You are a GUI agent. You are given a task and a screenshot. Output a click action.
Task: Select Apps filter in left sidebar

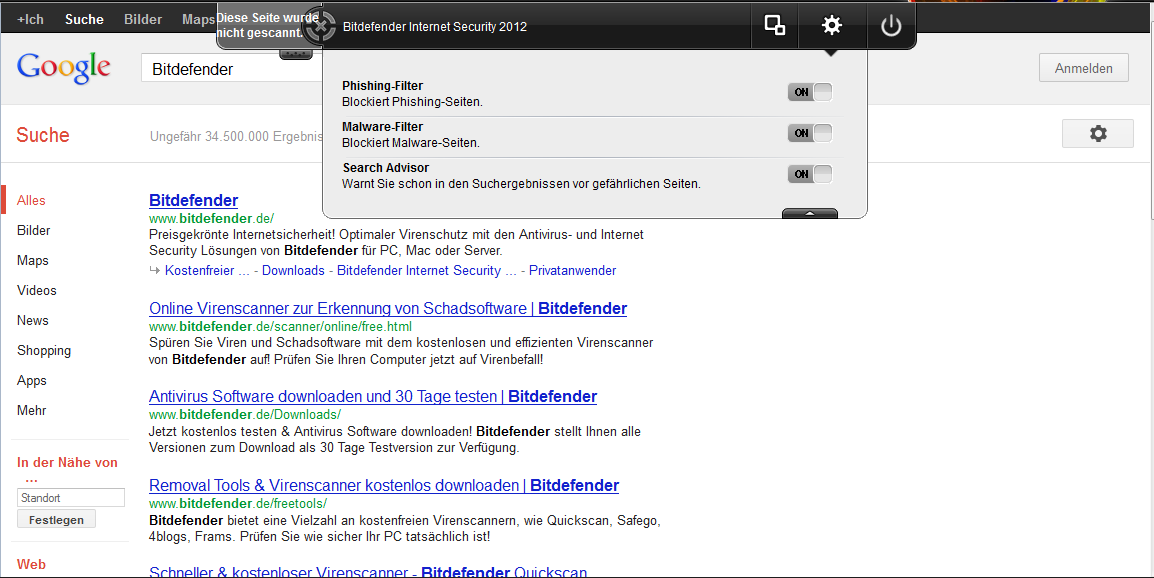32,381
